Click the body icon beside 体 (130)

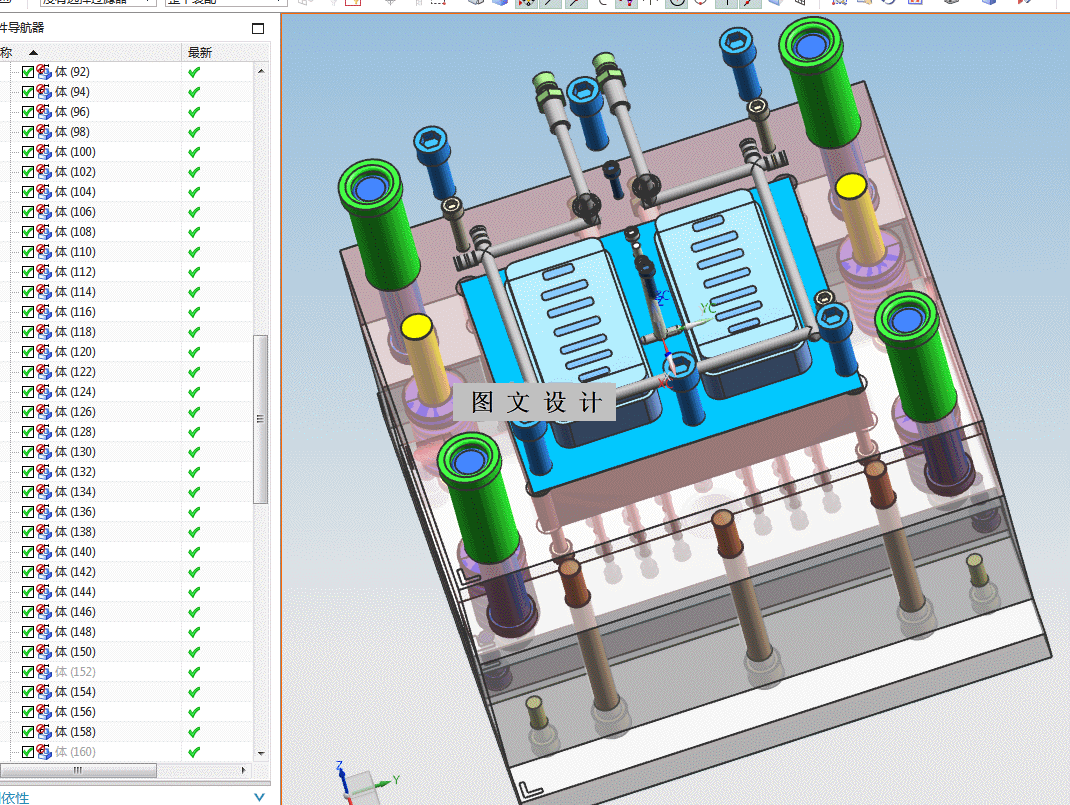(x=44, y=452)
